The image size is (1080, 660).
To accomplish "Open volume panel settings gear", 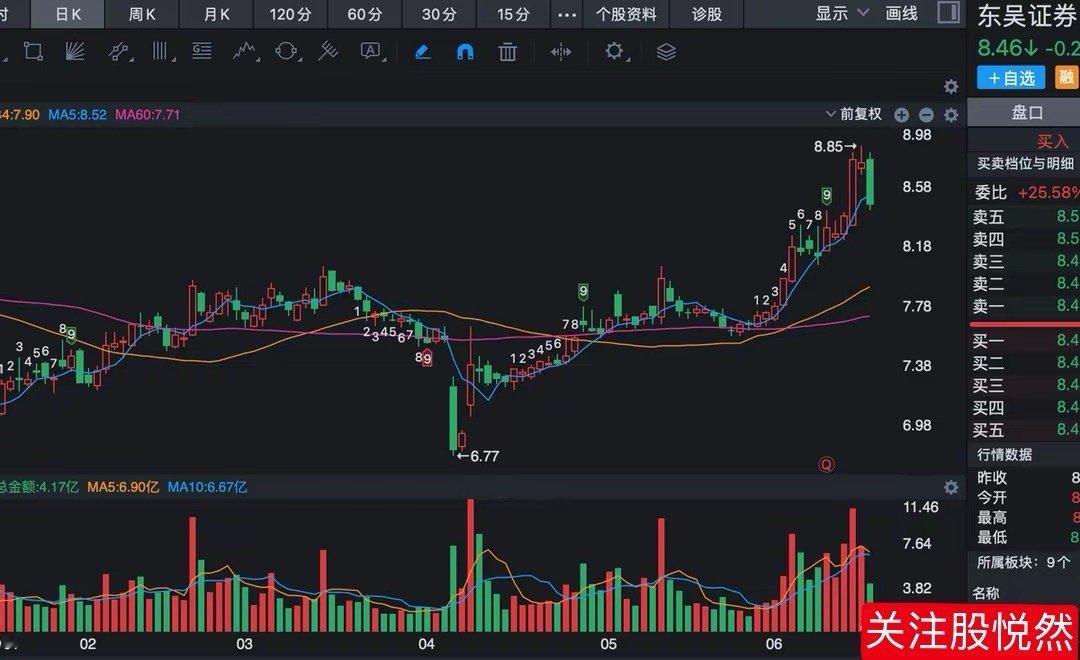I will pyautogui.click(x=951, y=488).
